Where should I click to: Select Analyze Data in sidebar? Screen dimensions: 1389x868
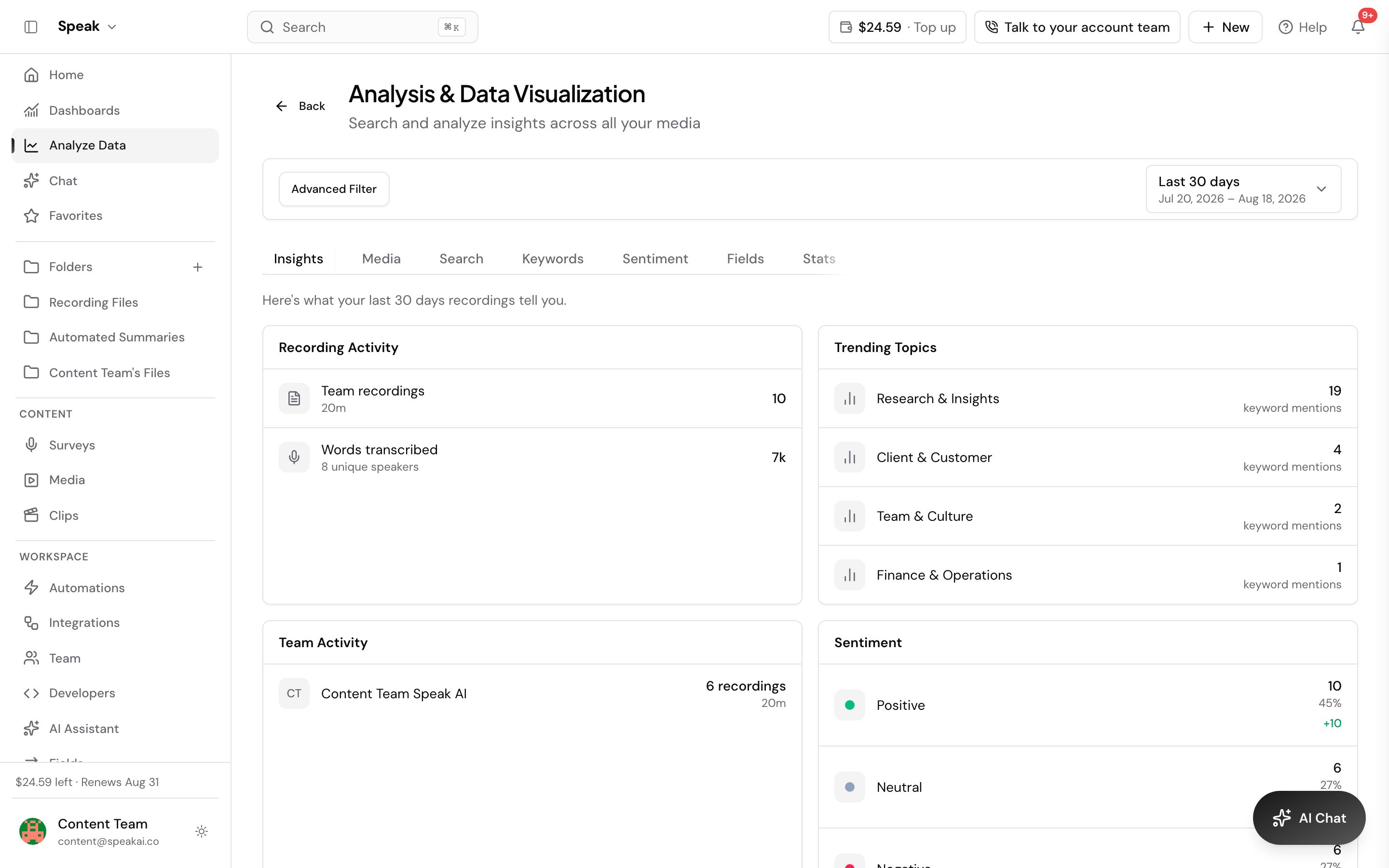(x=115, y=145)
